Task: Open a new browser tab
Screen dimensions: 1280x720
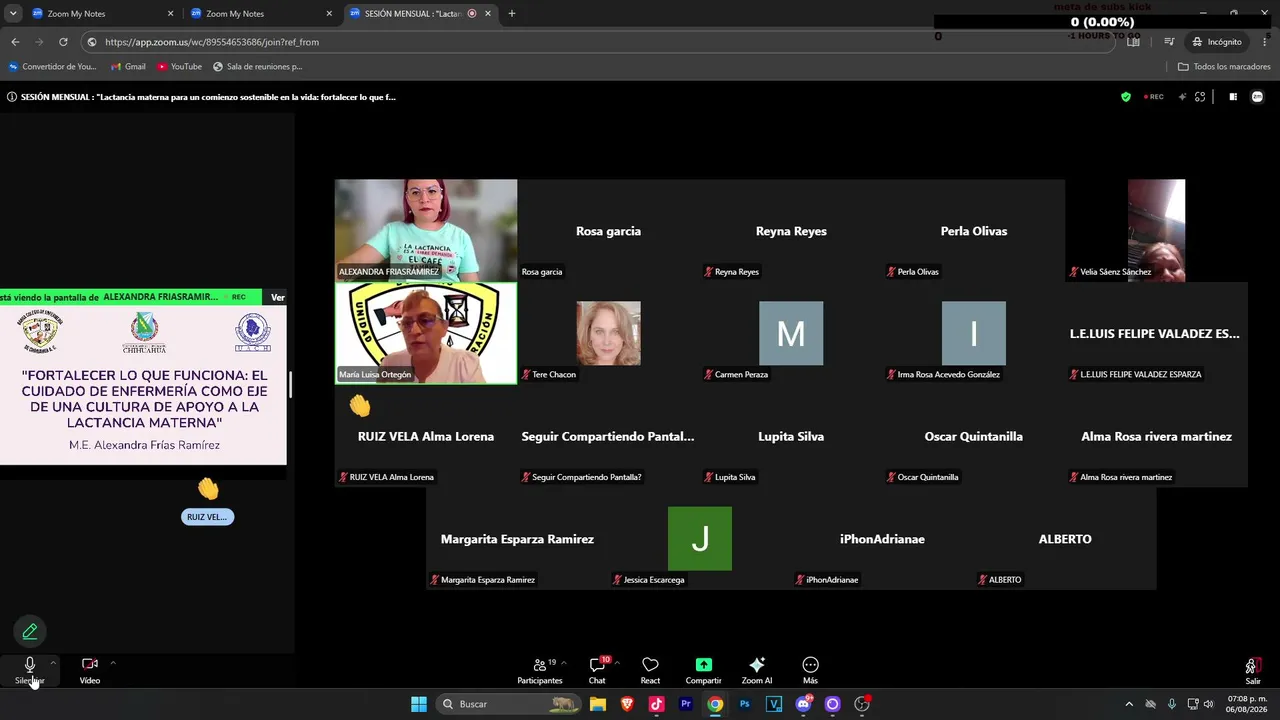Action: 512,14
